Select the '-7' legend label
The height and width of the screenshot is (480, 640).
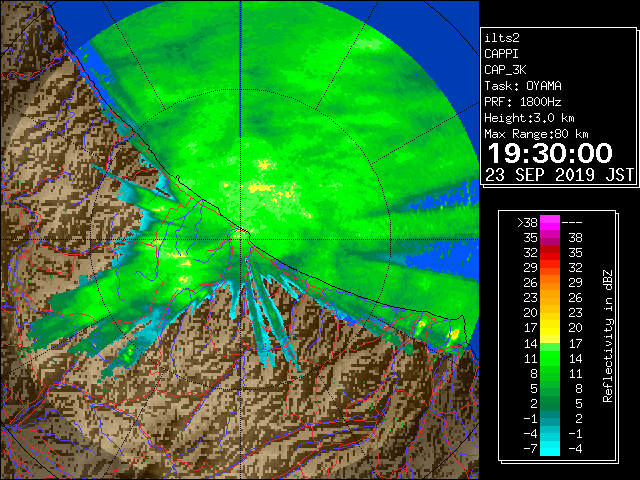point(530,449)
